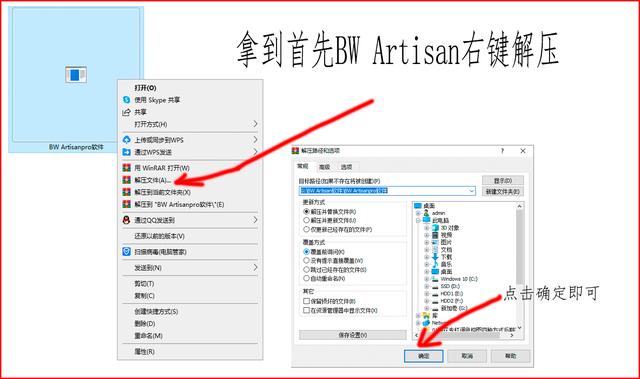
Task: Click the 显示(D) button
Action: pyautogui.click(x=502, y=180)
